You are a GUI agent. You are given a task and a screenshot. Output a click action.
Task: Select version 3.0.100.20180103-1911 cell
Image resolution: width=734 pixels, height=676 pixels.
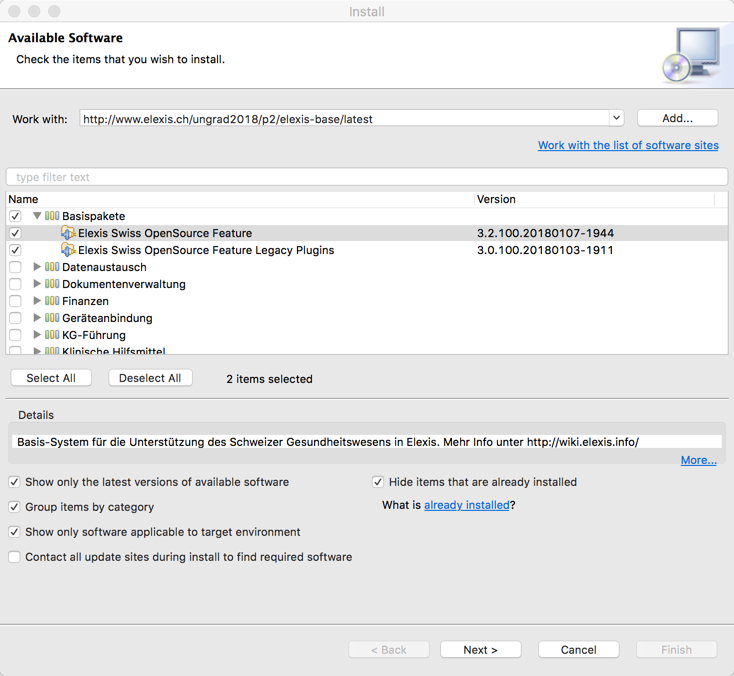click(x=545, y=250)
